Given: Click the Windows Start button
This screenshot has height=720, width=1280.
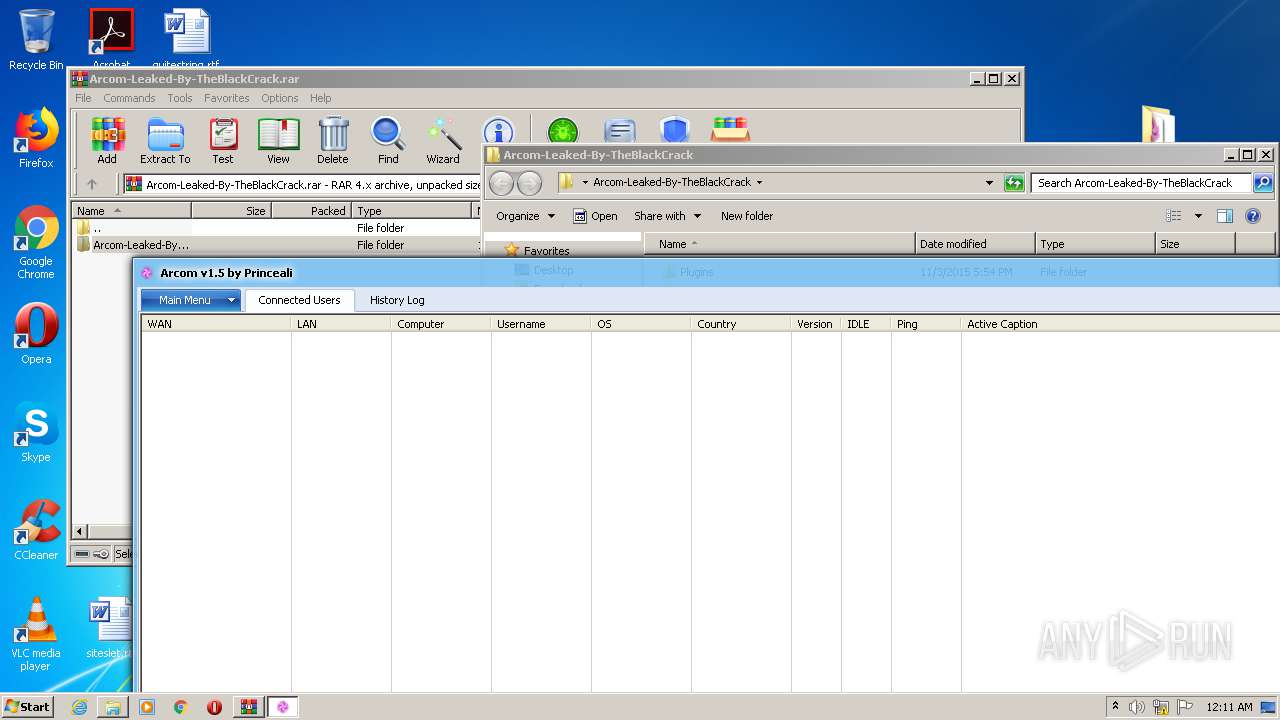Looking at the screenshot, I should click(x=28, y=707).
